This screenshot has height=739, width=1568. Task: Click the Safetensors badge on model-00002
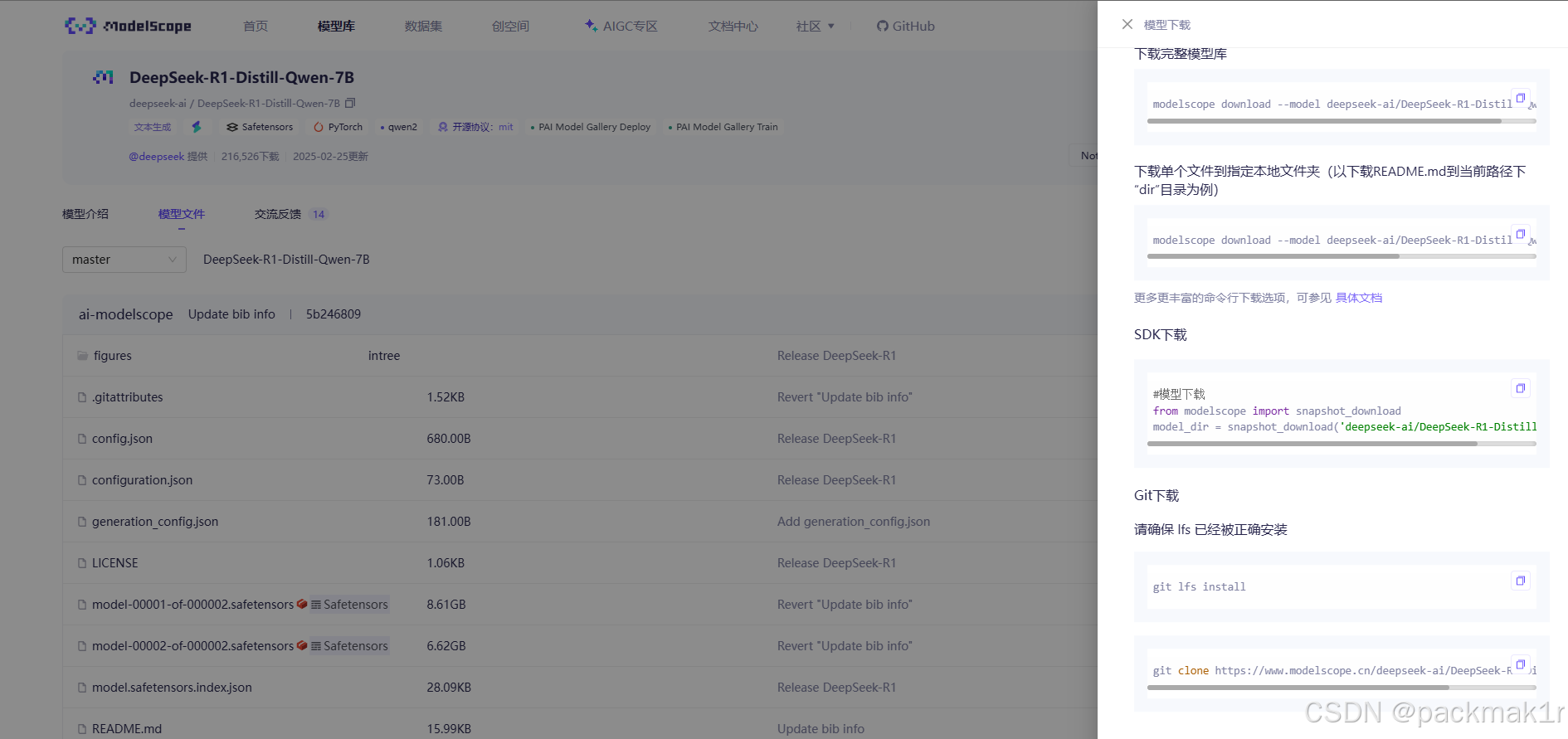click(349, 646)
